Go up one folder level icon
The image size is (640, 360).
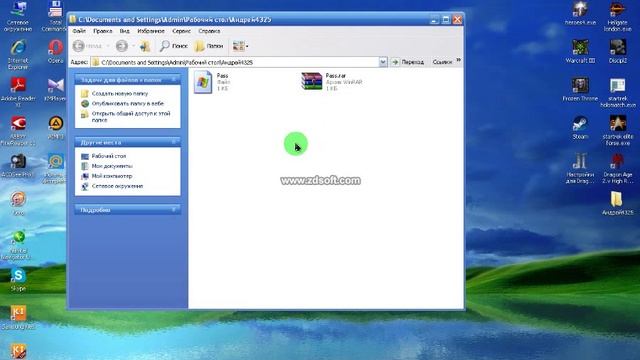pyautogui.click(x=145, y=46)
